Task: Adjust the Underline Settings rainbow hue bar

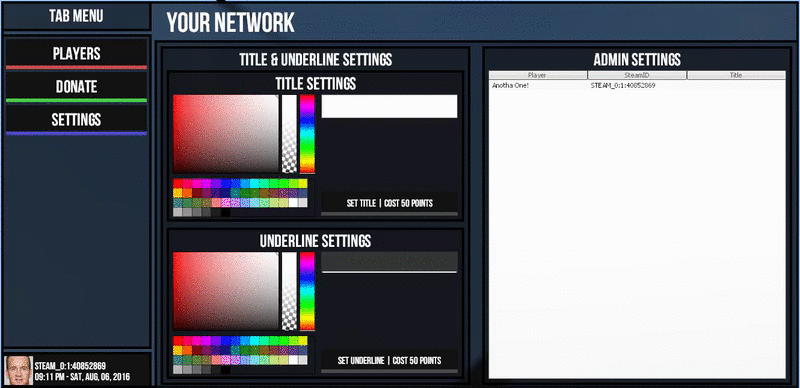Action: point(307,291)
